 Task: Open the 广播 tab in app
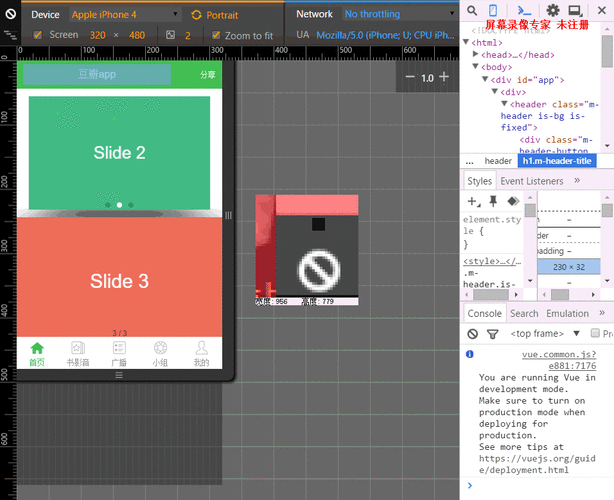119,348
